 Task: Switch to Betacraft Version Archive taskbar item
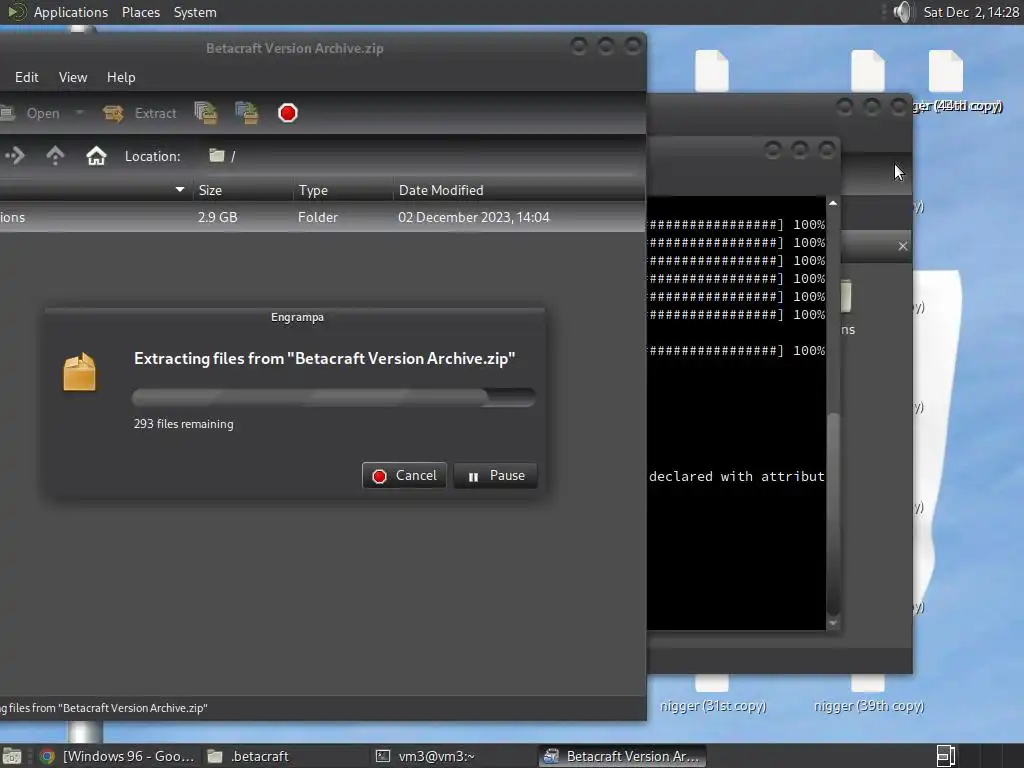click(x=622, y=756)
